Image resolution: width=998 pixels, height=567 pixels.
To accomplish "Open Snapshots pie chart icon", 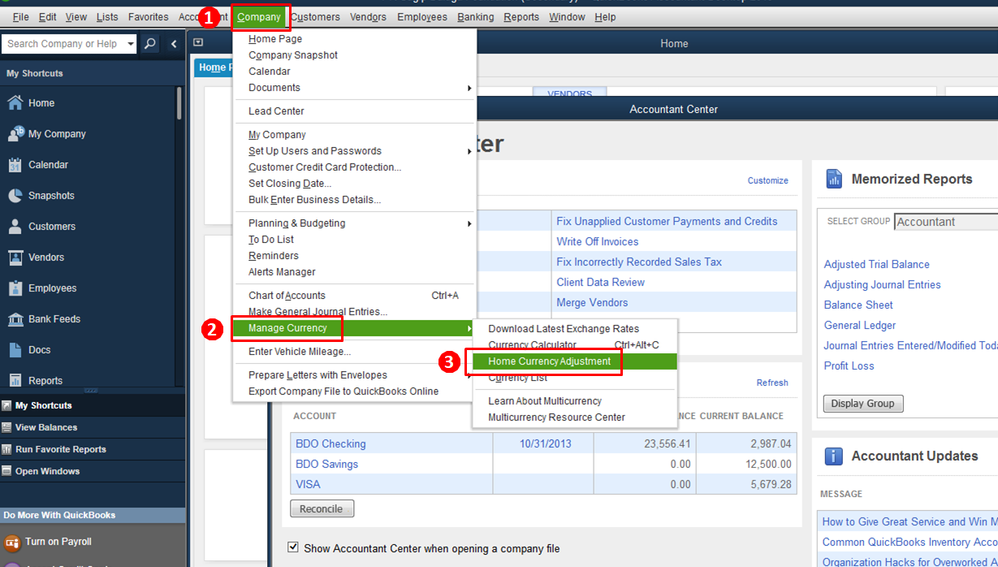I will coord(15,195).
